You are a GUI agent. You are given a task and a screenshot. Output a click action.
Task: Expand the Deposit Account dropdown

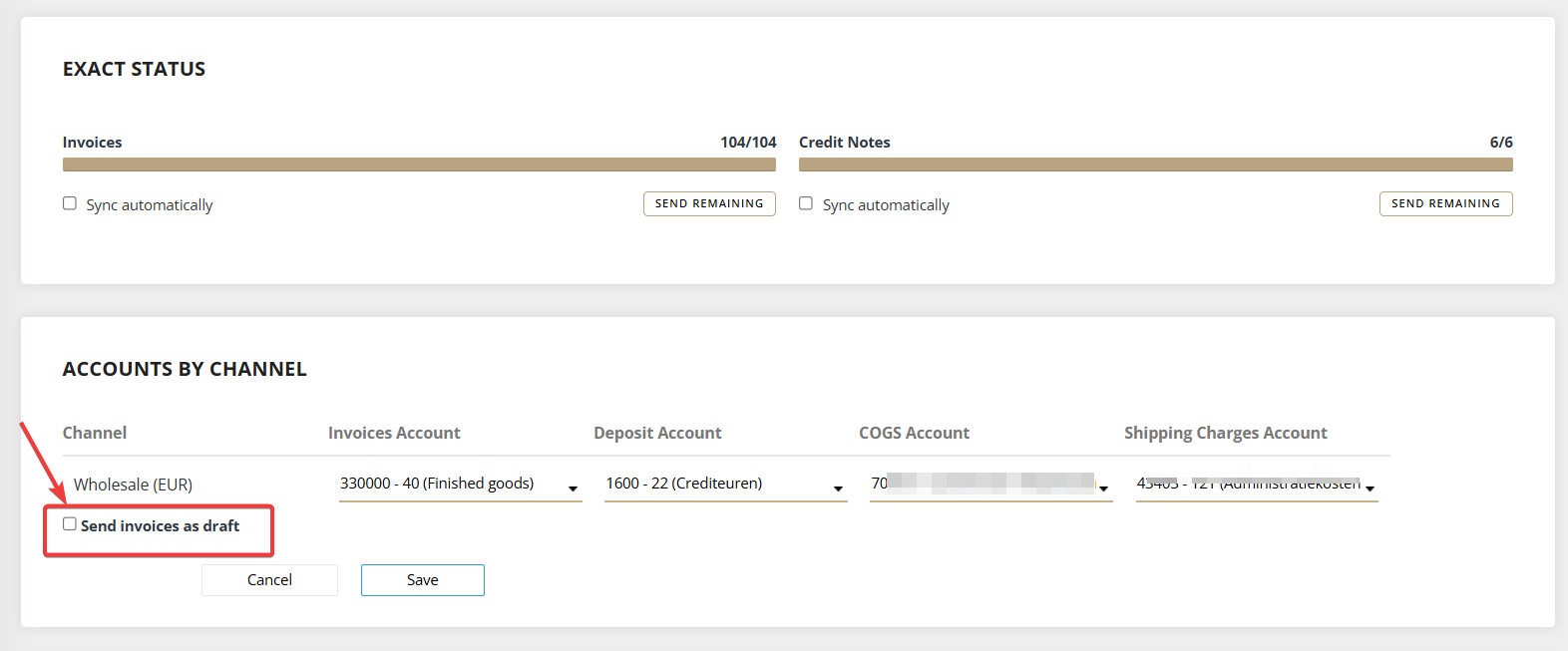(725, 484)
